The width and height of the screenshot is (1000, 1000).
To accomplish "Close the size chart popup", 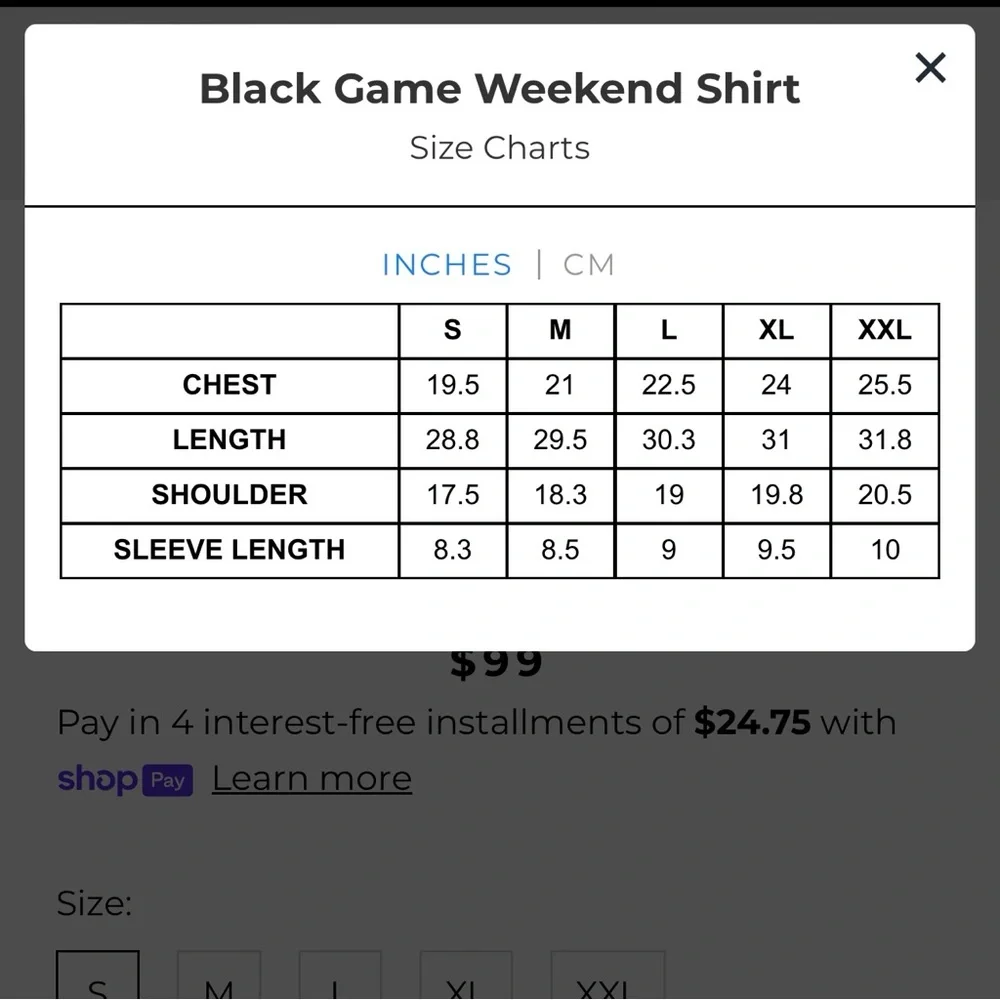I will (930, 68).
